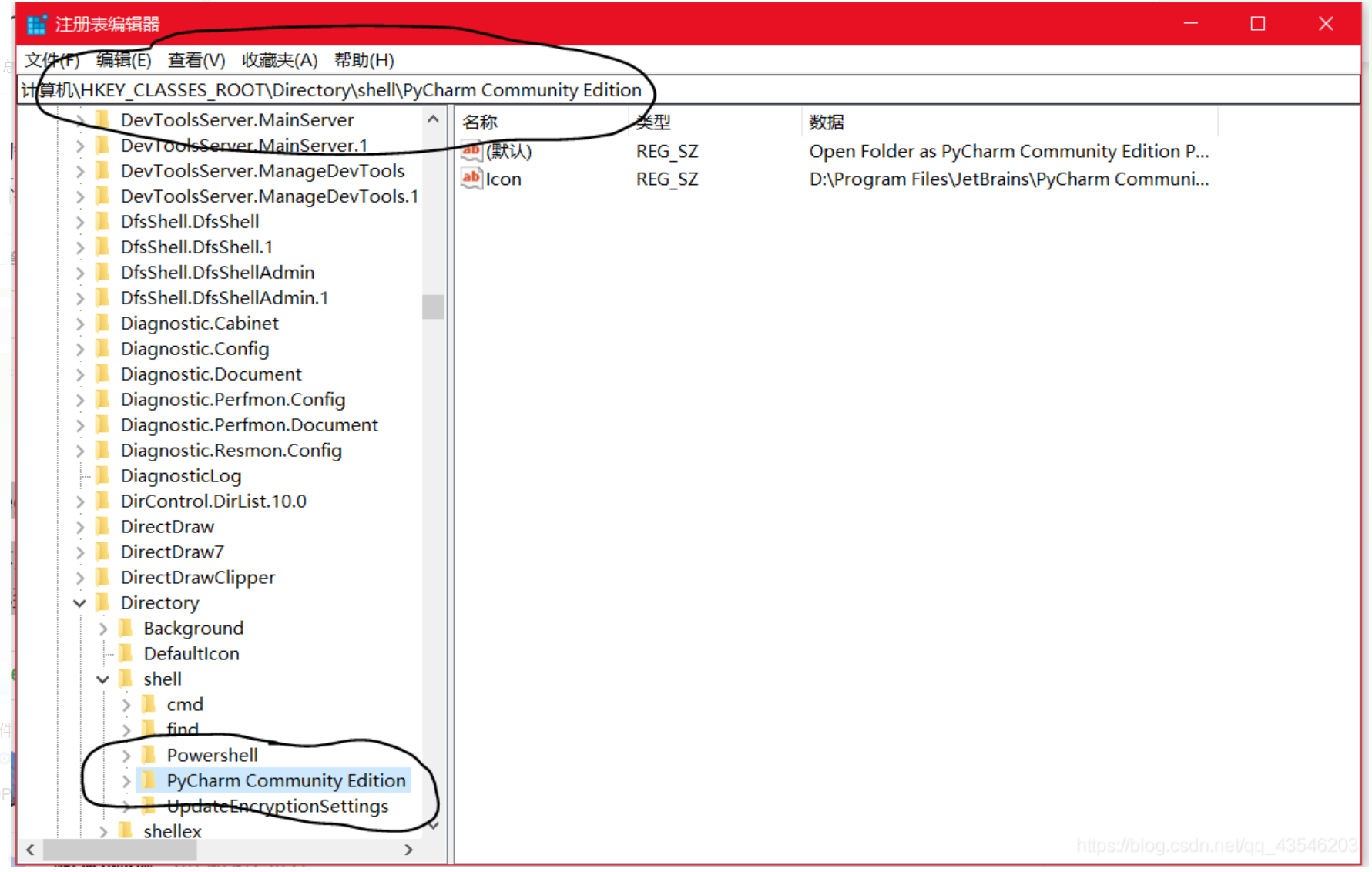Select the Diagnostic.Perfmon.Document key
This screenshot has width=1372, height=872.
click(x=249, y=425)
